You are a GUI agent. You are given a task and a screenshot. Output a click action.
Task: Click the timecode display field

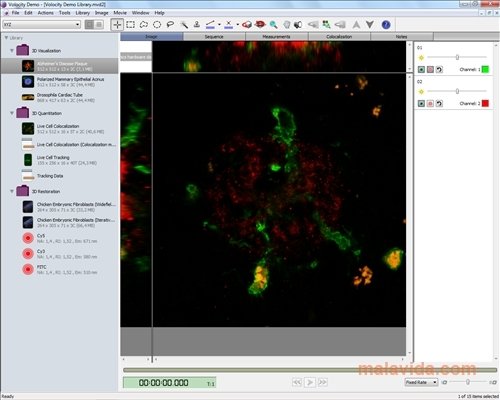tap(169, 383)
